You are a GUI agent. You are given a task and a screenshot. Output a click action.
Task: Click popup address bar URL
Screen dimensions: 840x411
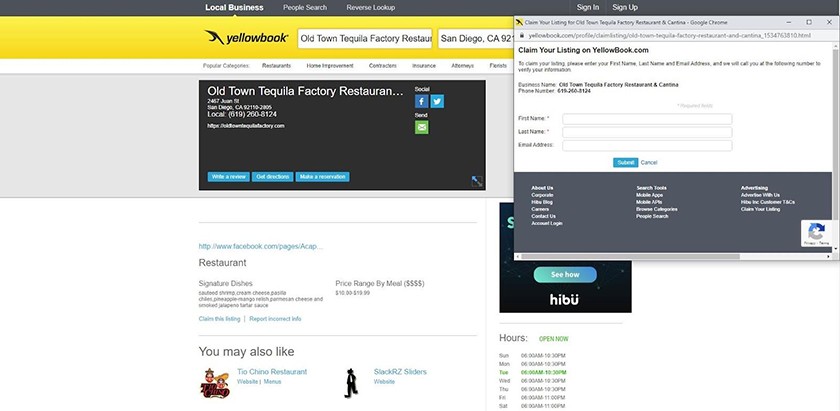tap(670, 35)
